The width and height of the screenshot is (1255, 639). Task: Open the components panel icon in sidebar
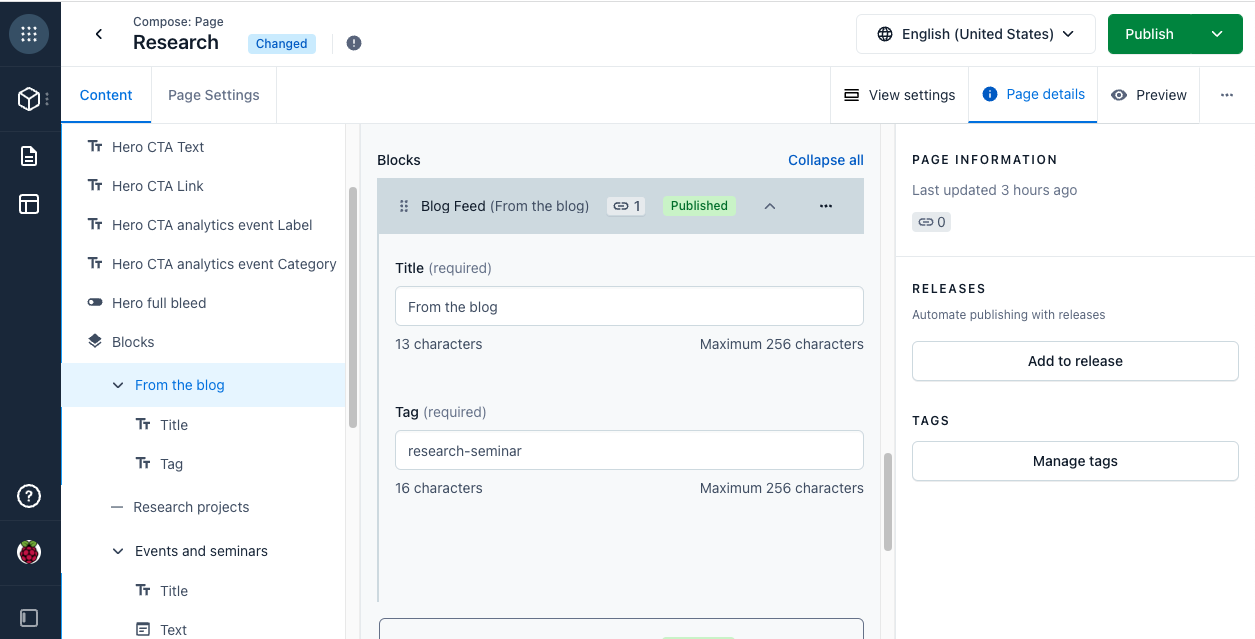29,204
